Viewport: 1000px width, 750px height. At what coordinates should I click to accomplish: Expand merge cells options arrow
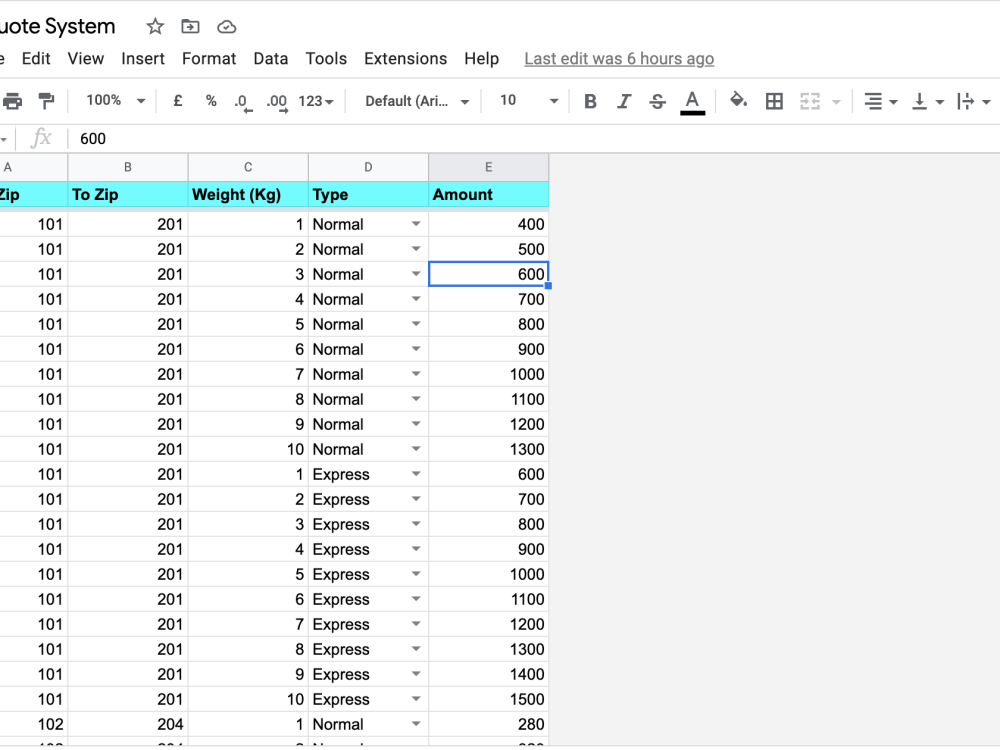[836, 101]
